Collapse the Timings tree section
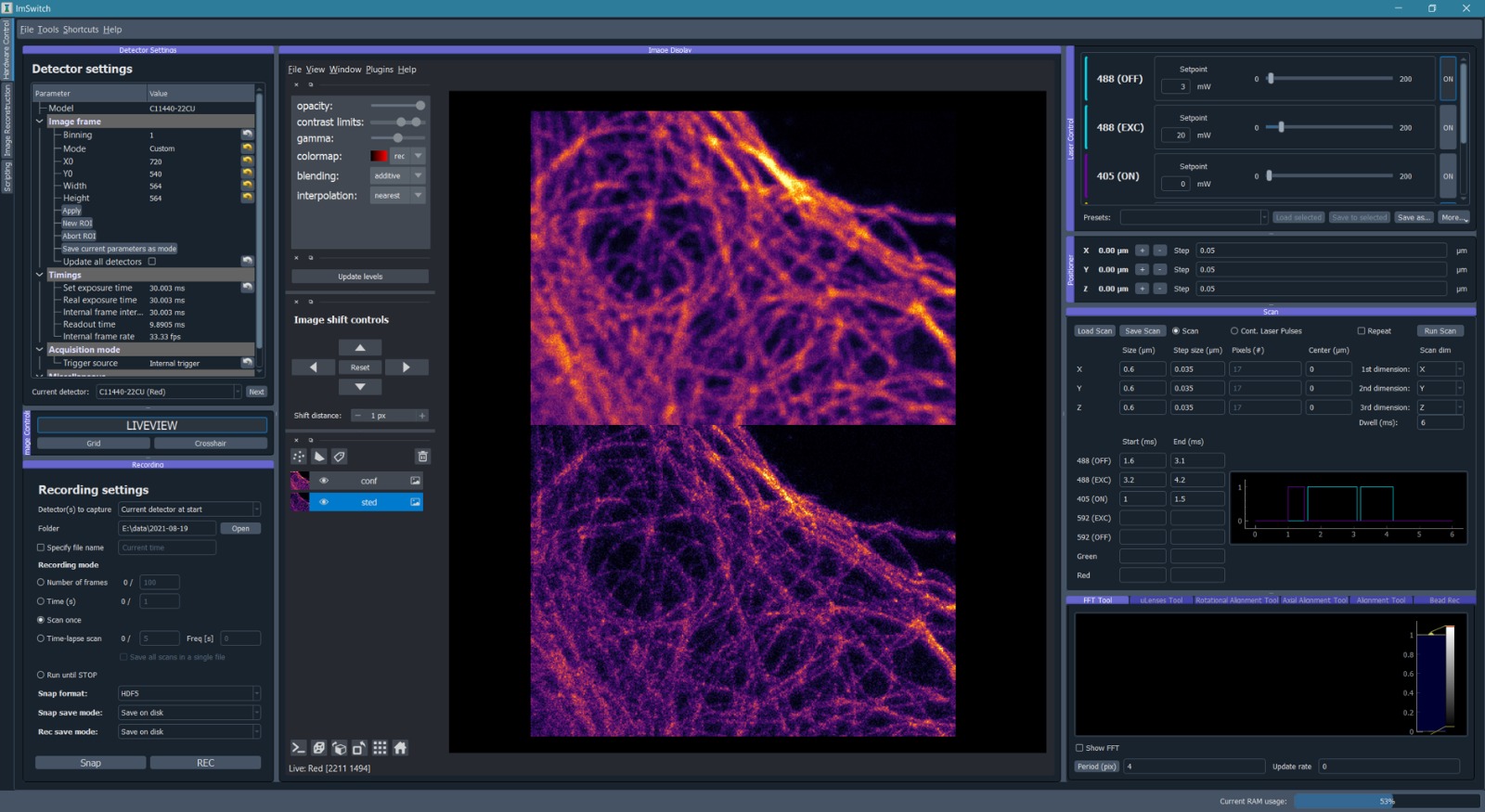The image size is (1485, 812). 40,275
